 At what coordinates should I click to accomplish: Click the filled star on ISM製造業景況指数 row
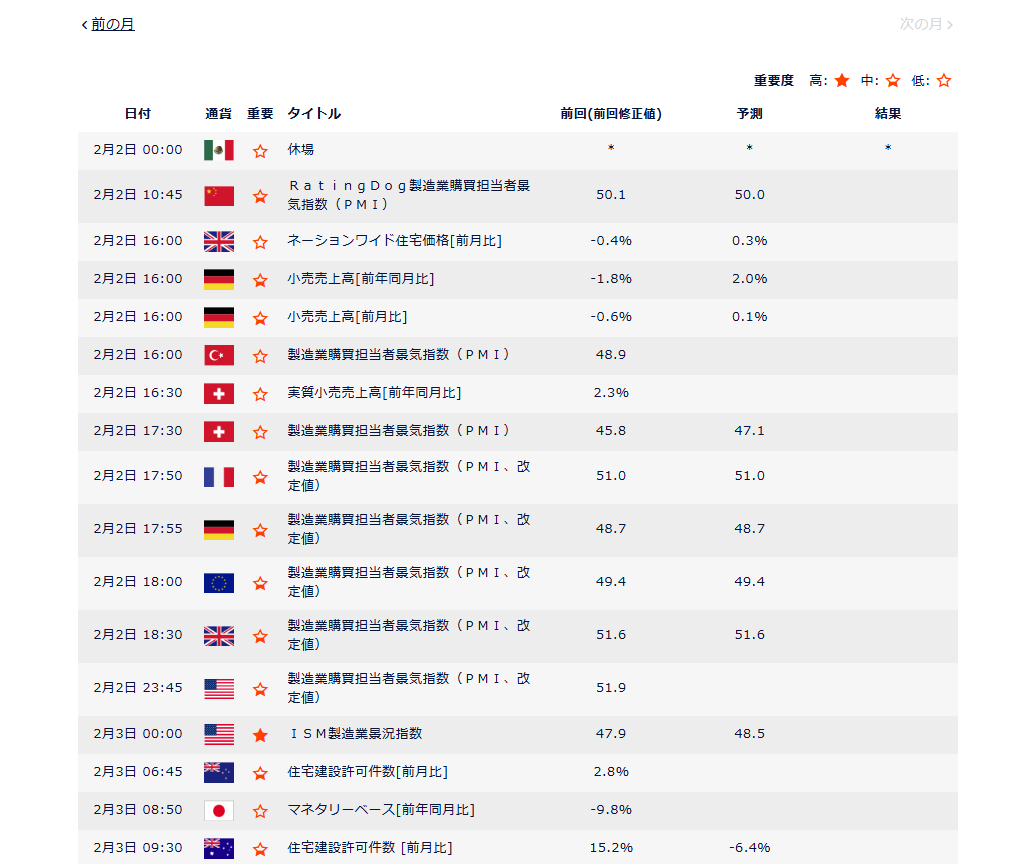click(260, 735)
